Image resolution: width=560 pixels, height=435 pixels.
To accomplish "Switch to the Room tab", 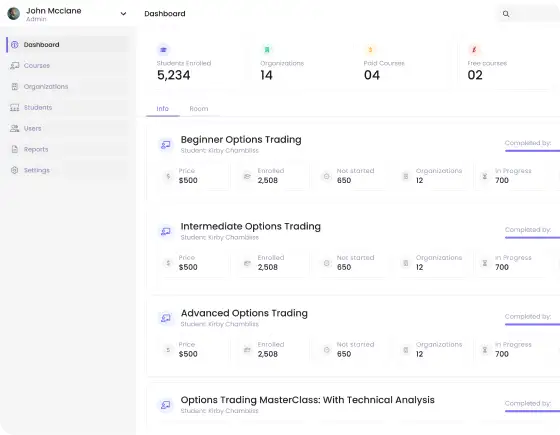I will point(199,109).
